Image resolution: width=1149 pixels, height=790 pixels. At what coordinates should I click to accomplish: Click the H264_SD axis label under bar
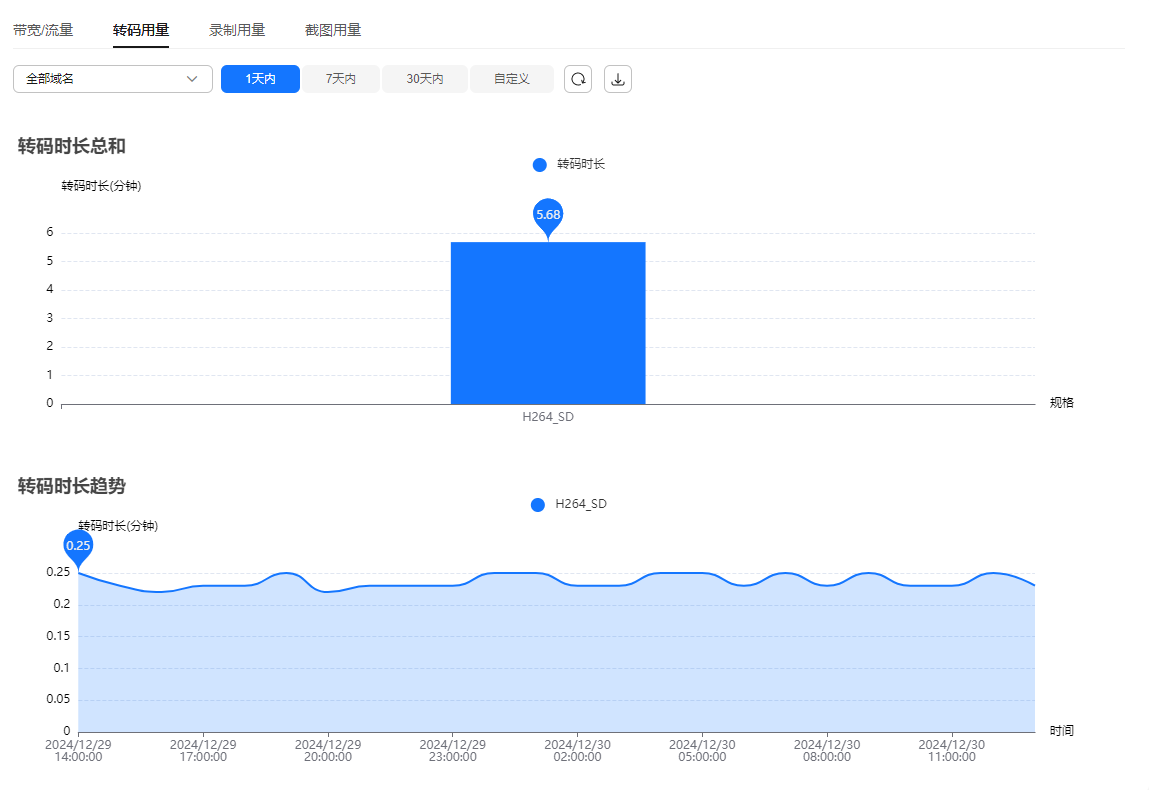pos(548,417)
